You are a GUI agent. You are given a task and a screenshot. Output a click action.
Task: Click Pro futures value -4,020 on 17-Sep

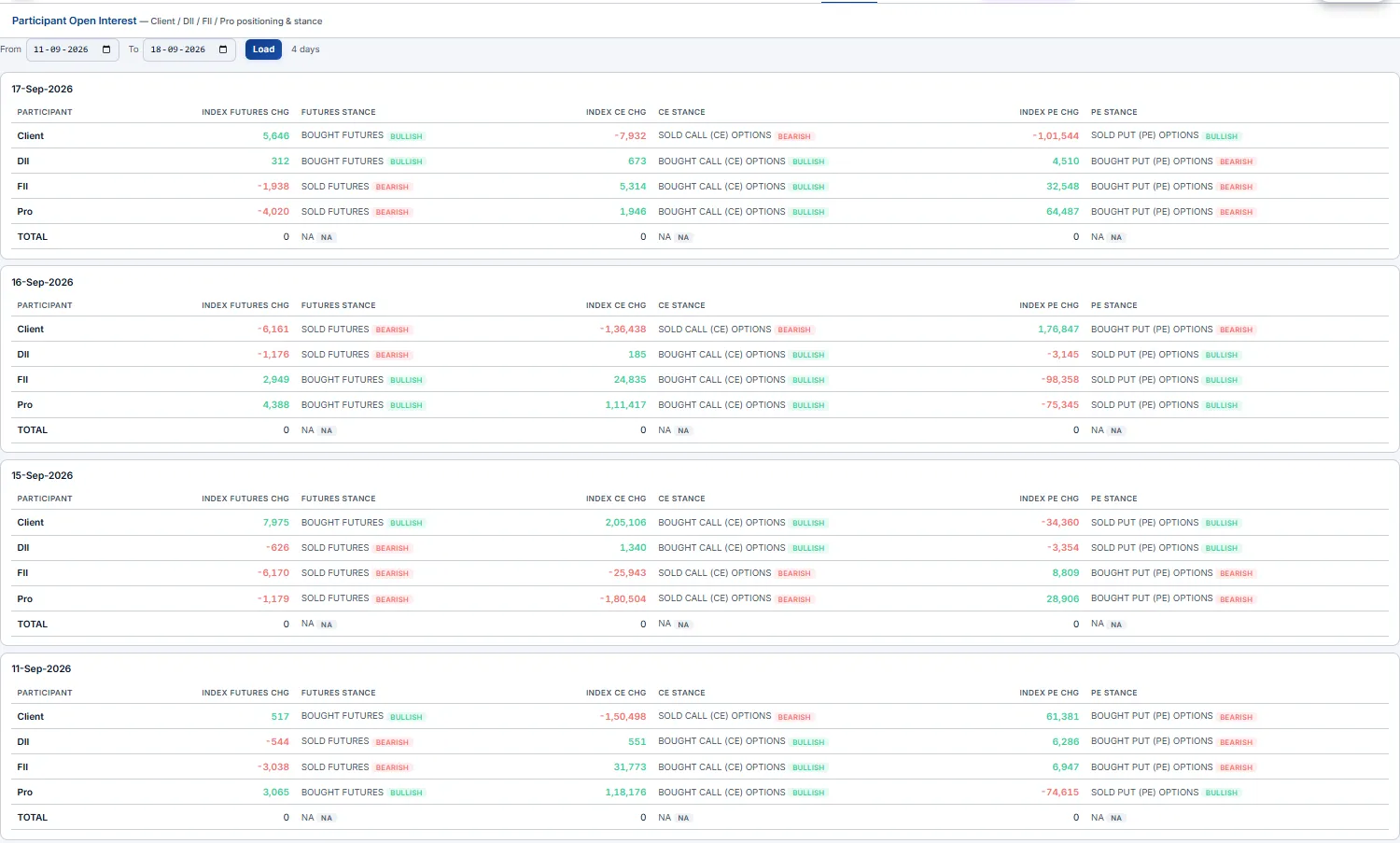click(273, 212)
